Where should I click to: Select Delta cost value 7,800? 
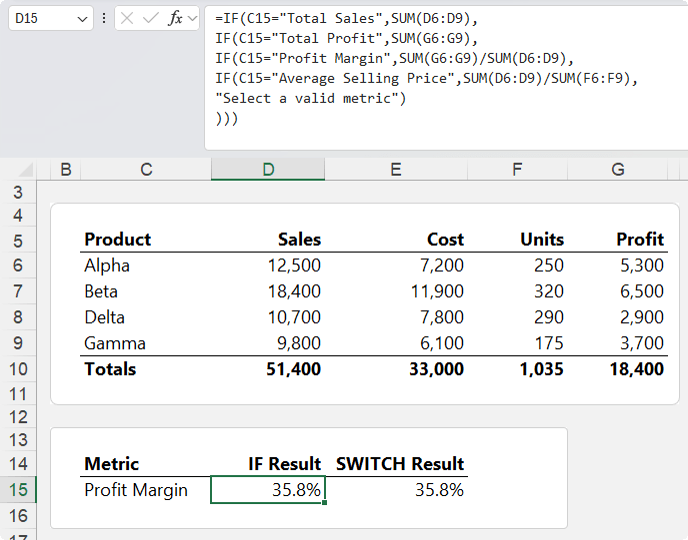coord(396,317)
